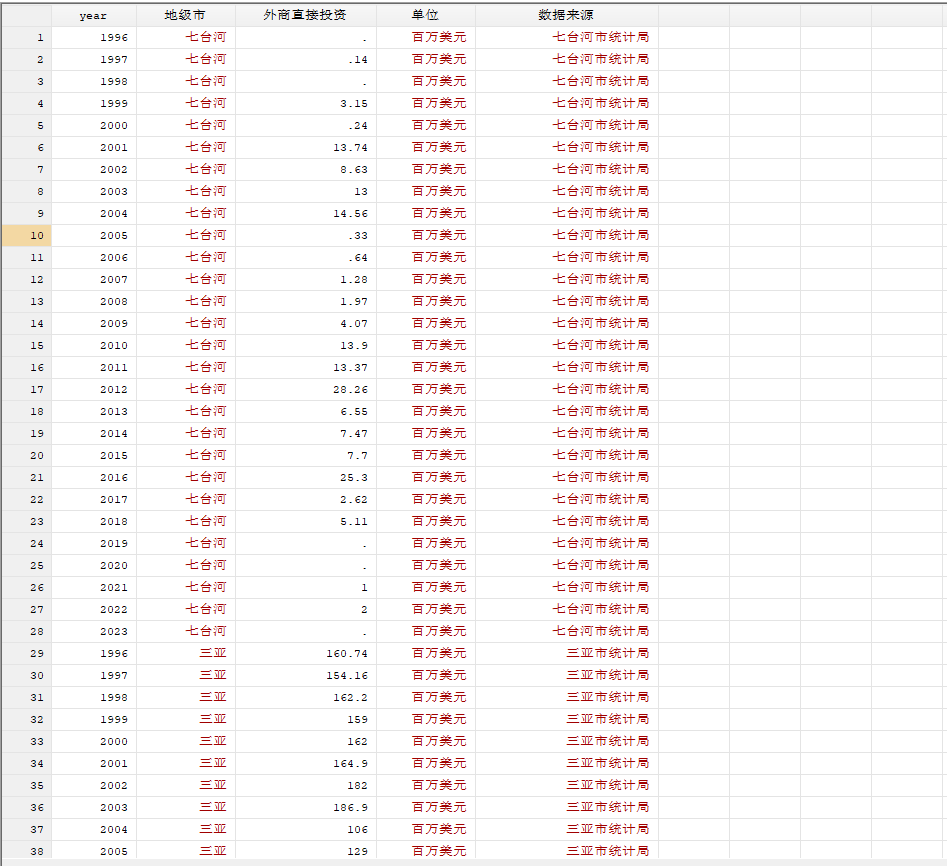This screenshot has width=947, height=866.
Task: Click the value 7.47 in row 19
Action: tap(354, 434)
